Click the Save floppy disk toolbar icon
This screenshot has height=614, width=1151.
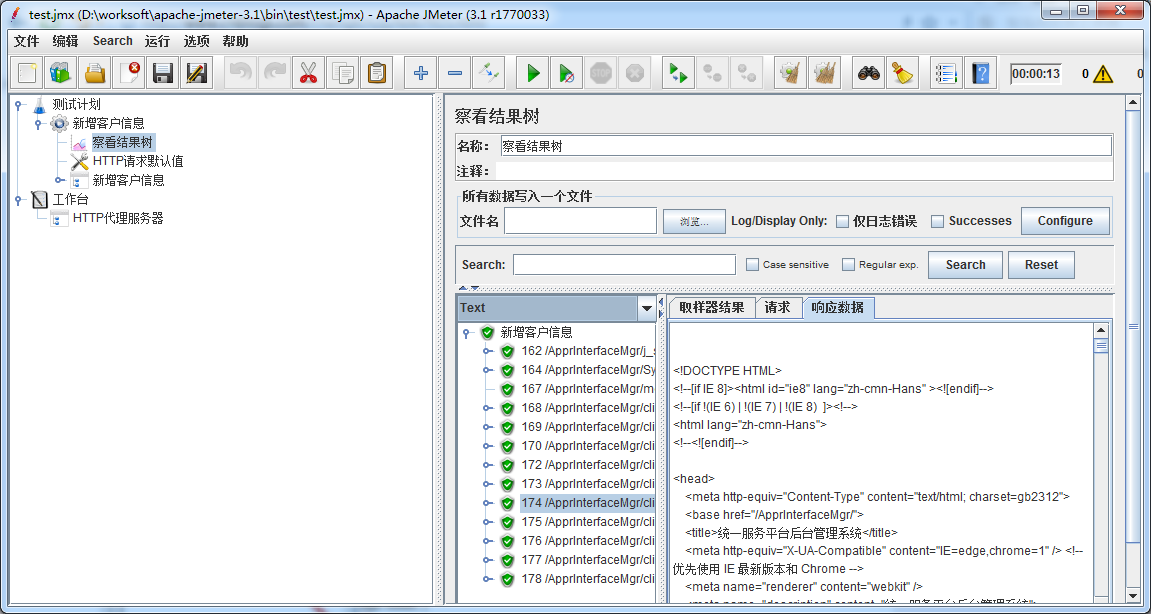(163, 73)
